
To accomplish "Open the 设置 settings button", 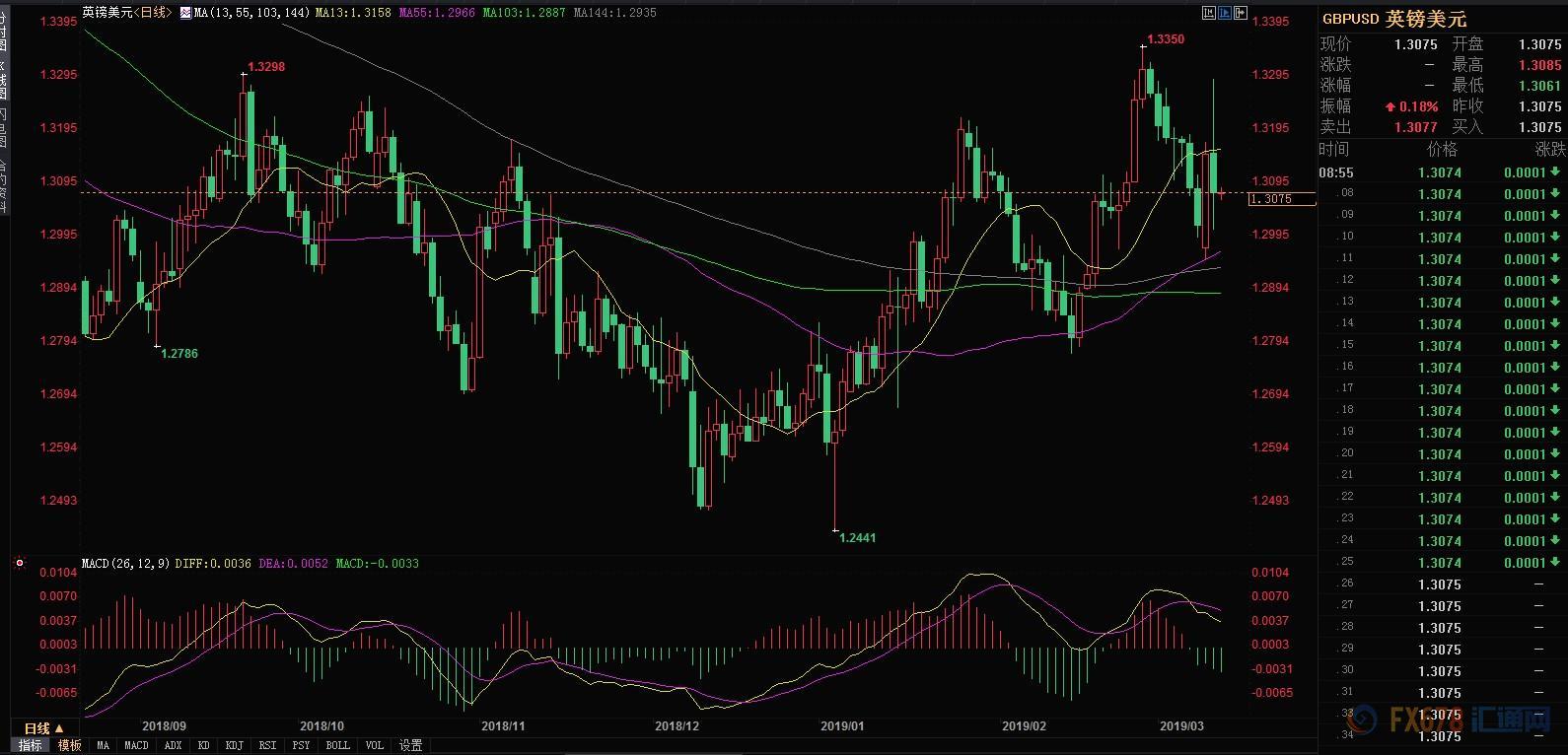I will [x=411, y=745].
